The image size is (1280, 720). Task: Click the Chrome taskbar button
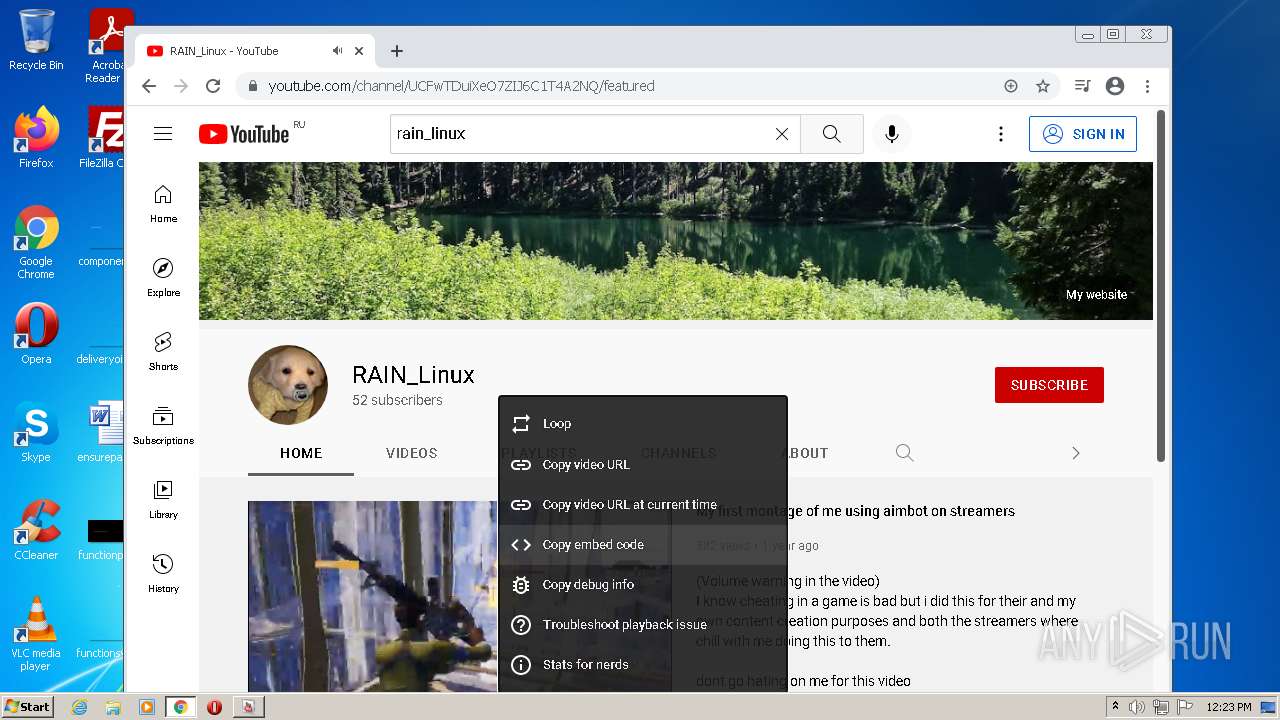(181, 707)
